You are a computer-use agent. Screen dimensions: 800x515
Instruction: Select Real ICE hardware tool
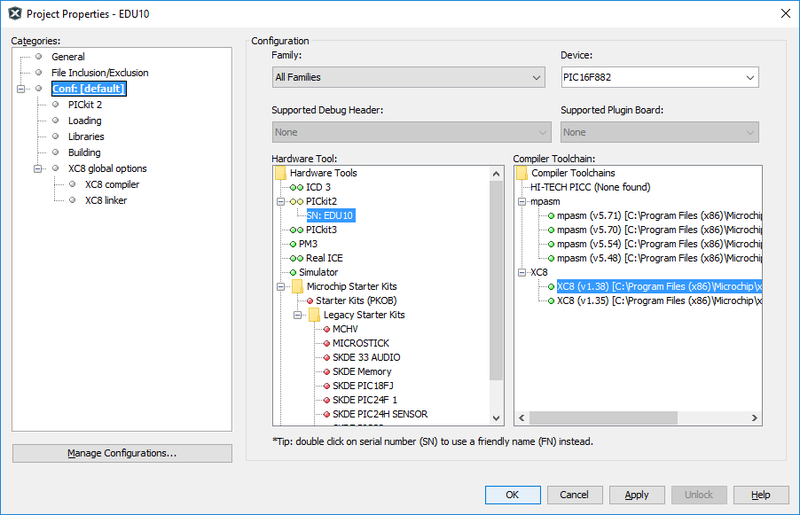pyautogui.click(x=324, y=258)
